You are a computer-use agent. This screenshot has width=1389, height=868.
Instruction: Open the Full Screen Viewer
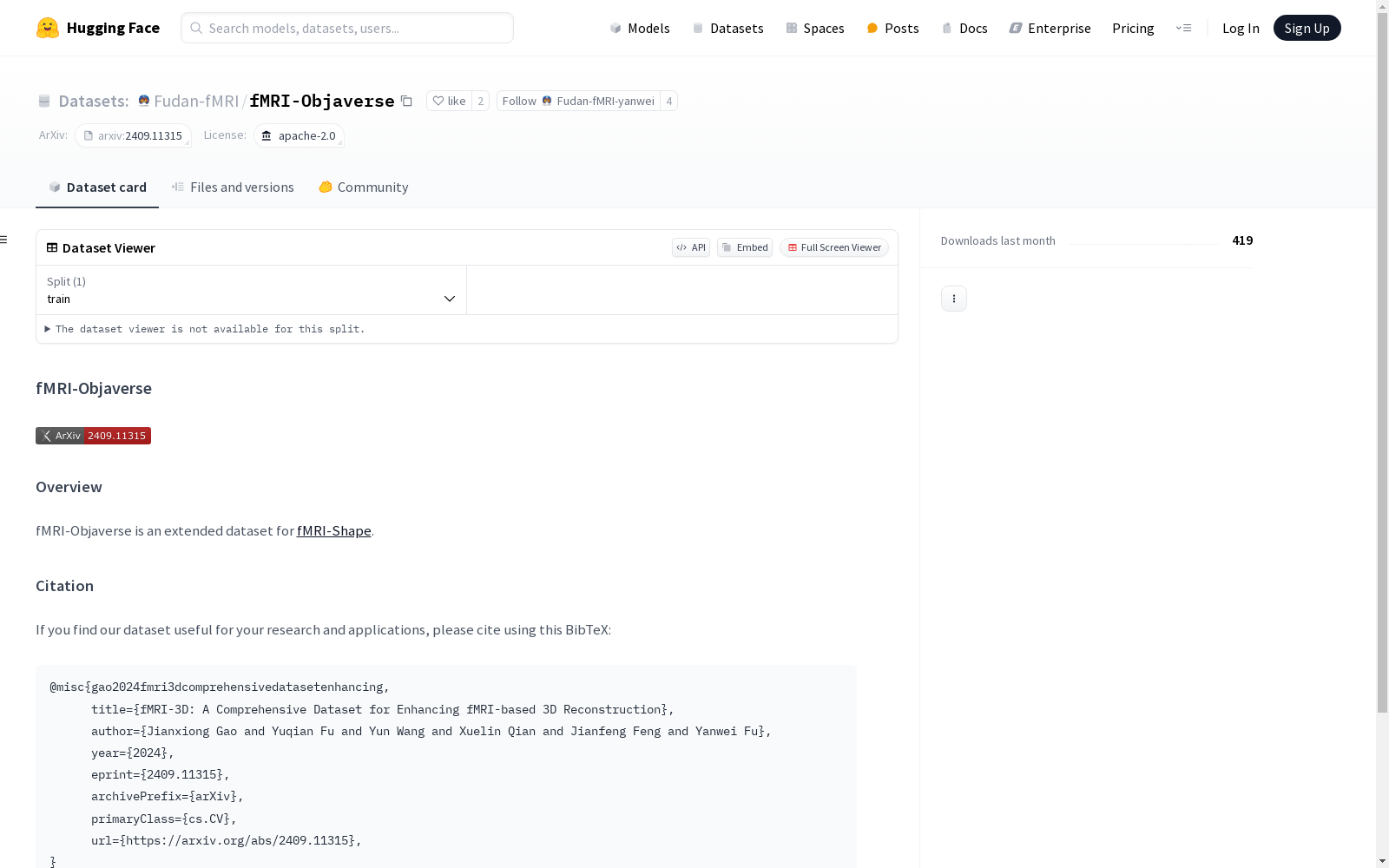[x=834, y=247]
